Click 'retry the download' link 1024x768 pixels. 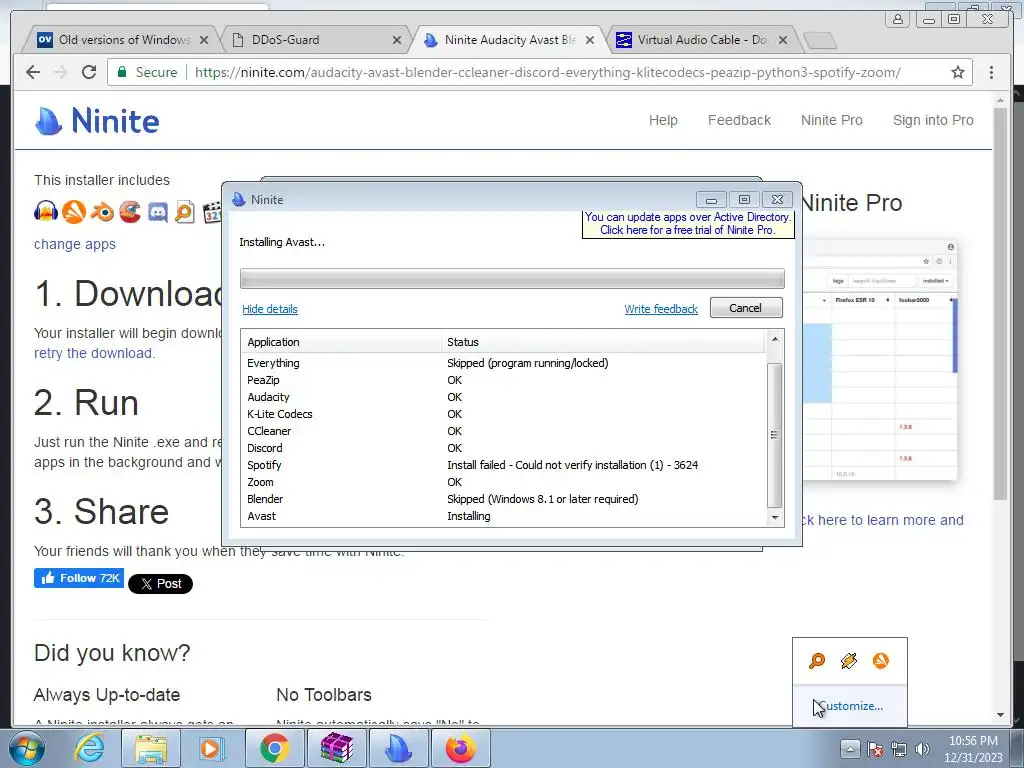tap(93, 353)
